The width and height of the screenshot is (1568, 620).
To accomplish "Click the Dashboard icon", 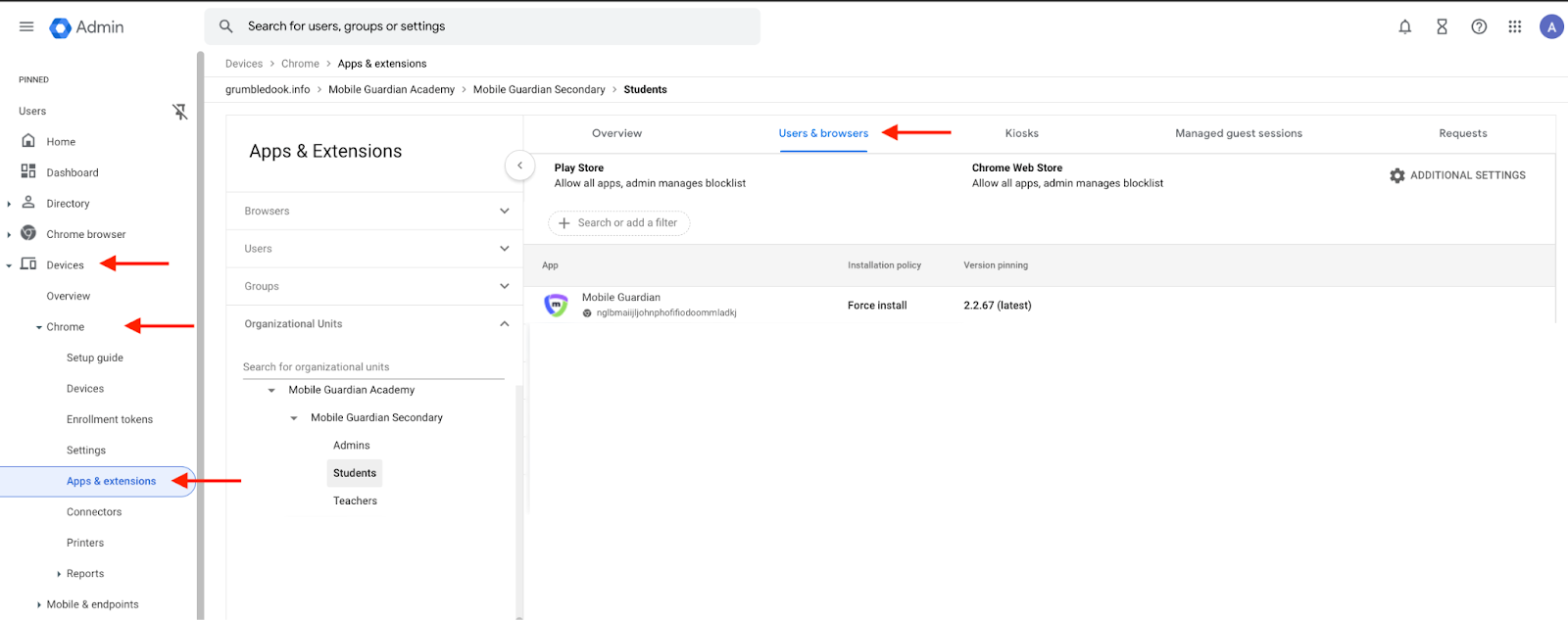I will point(28,171).
